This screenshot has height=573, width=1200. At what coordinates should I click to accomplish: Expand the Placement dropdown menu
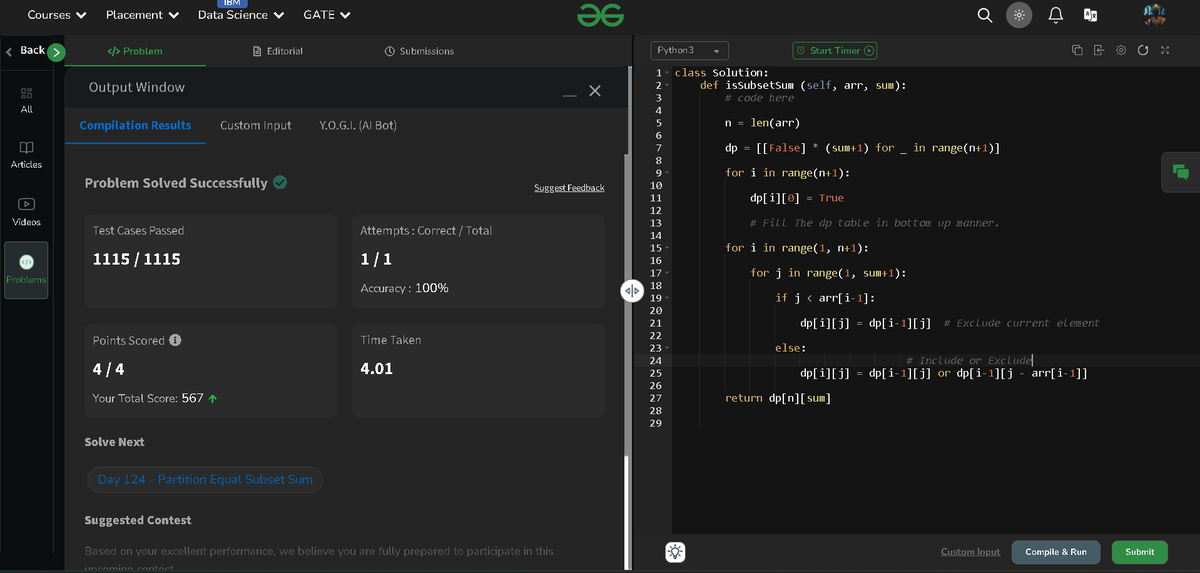tap(142, 15)
